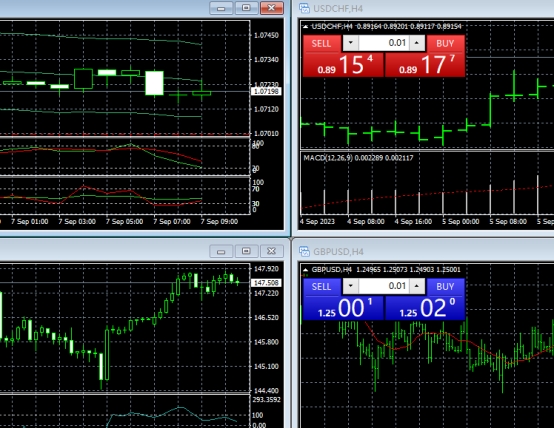Maximize the top-left chart window
Image resolution: width=554 pixels, height=429 pixels.
(246, 8)
